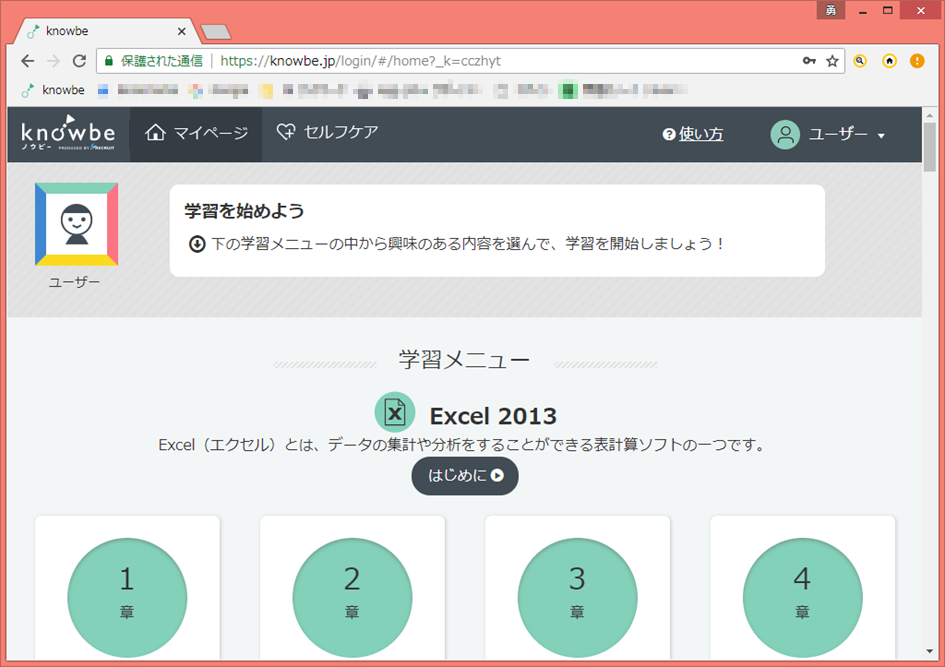
Task: Select the セルフケア heart icon
Action: (285, 133)
